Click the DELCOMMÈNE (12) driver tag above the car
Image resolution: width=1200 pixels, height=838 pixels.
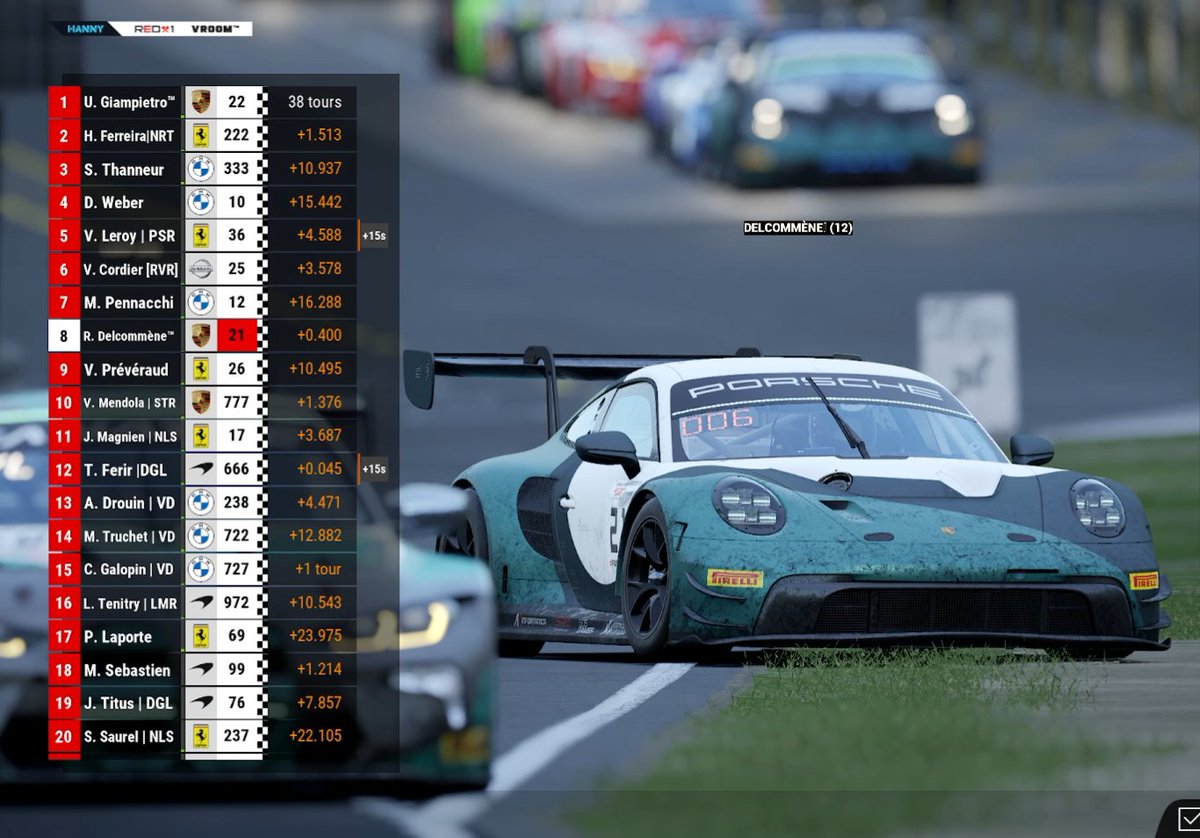(798, 228)
